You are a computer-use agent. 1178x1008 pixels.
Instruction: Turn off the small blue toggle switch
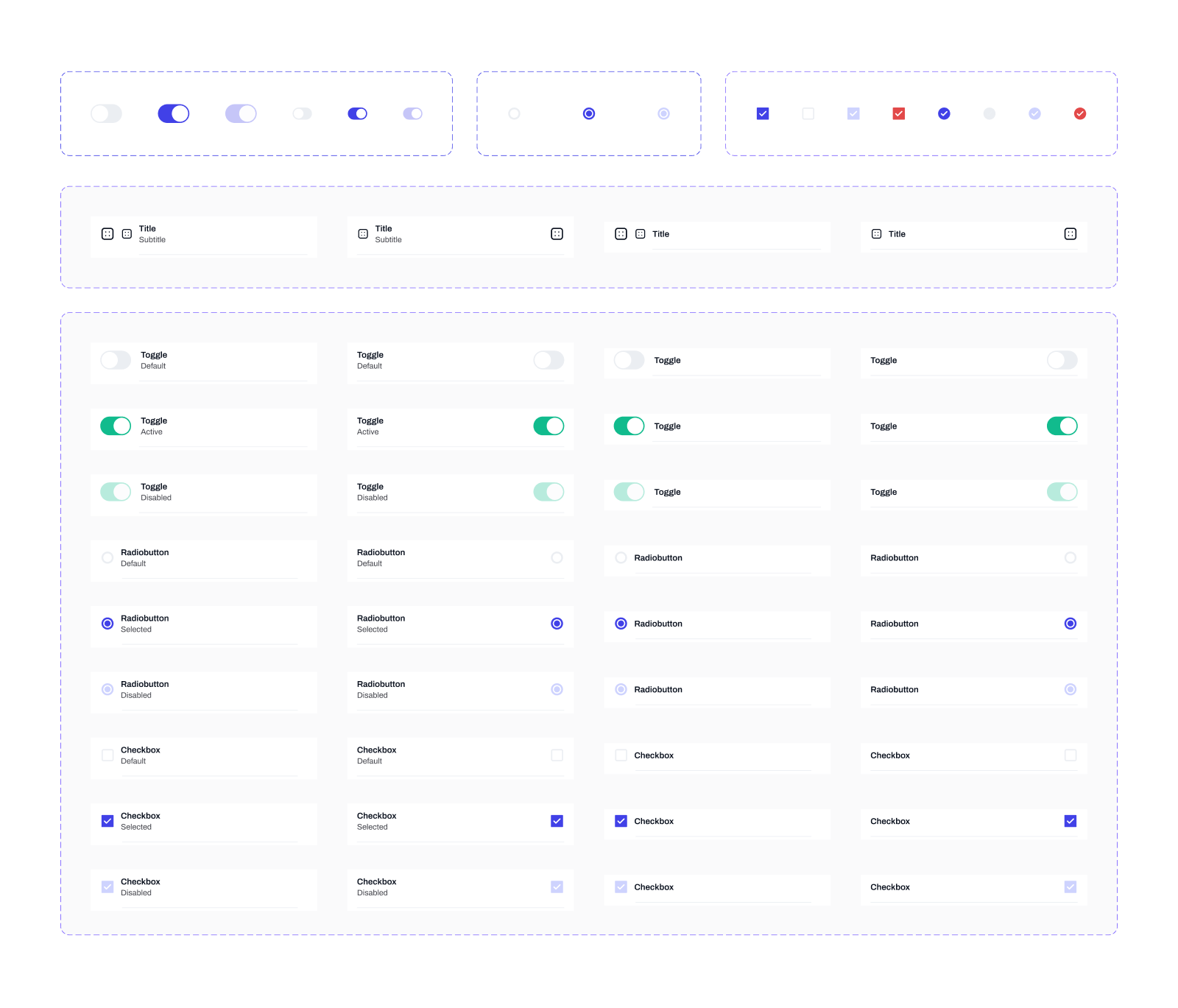tap(357, 113)
